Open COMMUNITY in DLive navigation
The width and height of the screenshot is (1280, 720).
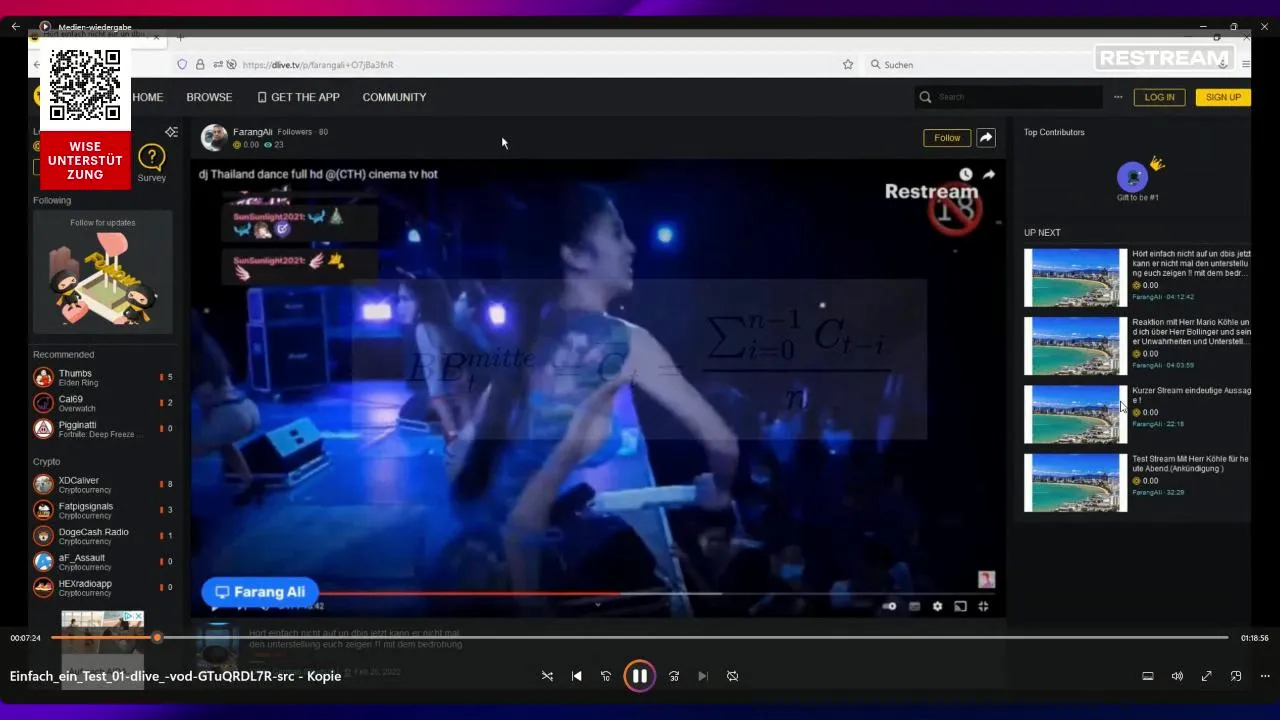tap(394, 97)
